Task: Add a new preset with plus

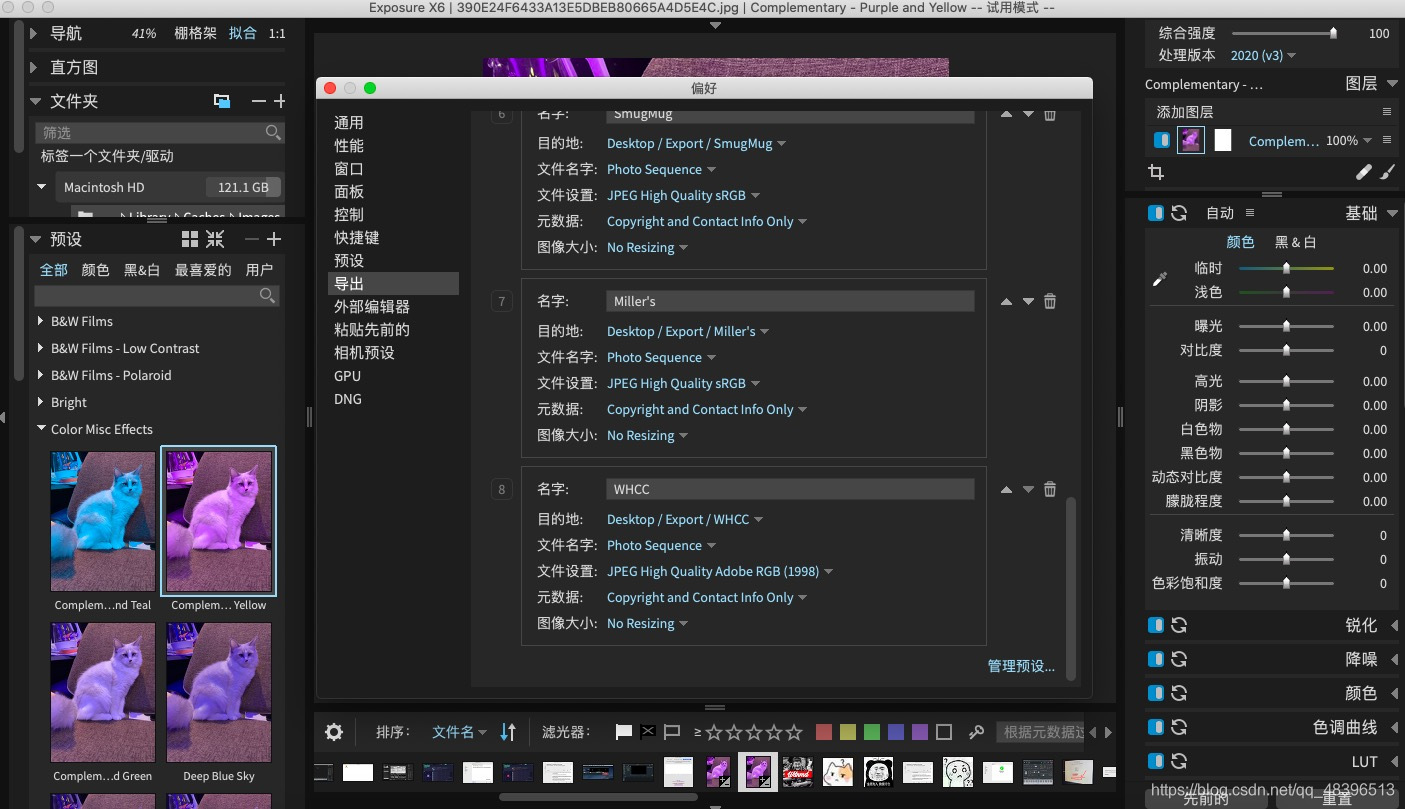Action: (x=274, y=239)
